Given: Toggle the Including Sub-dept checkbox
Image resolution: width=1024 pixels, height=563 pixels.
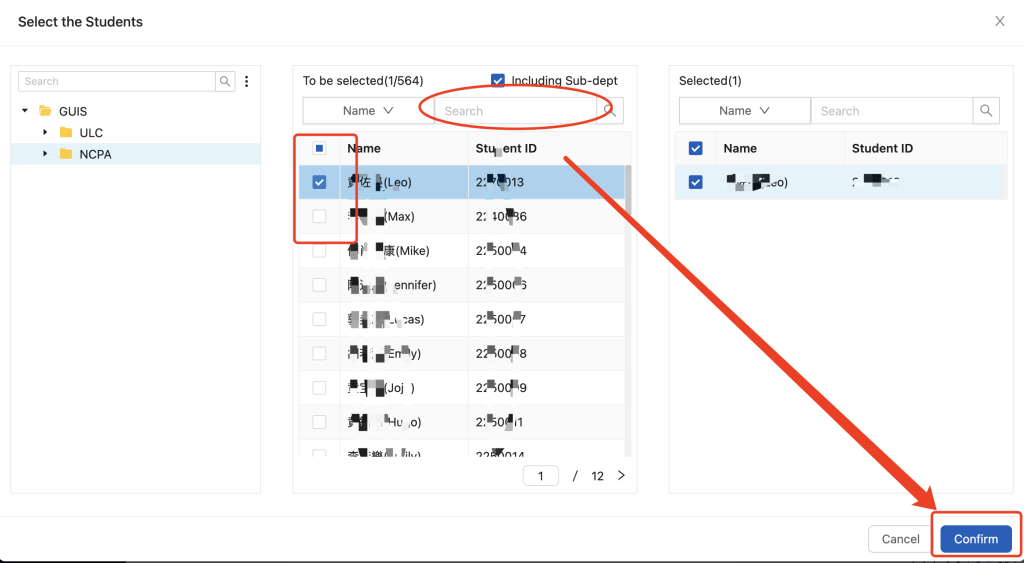Looking at the screenshot, I should point(498,81).
